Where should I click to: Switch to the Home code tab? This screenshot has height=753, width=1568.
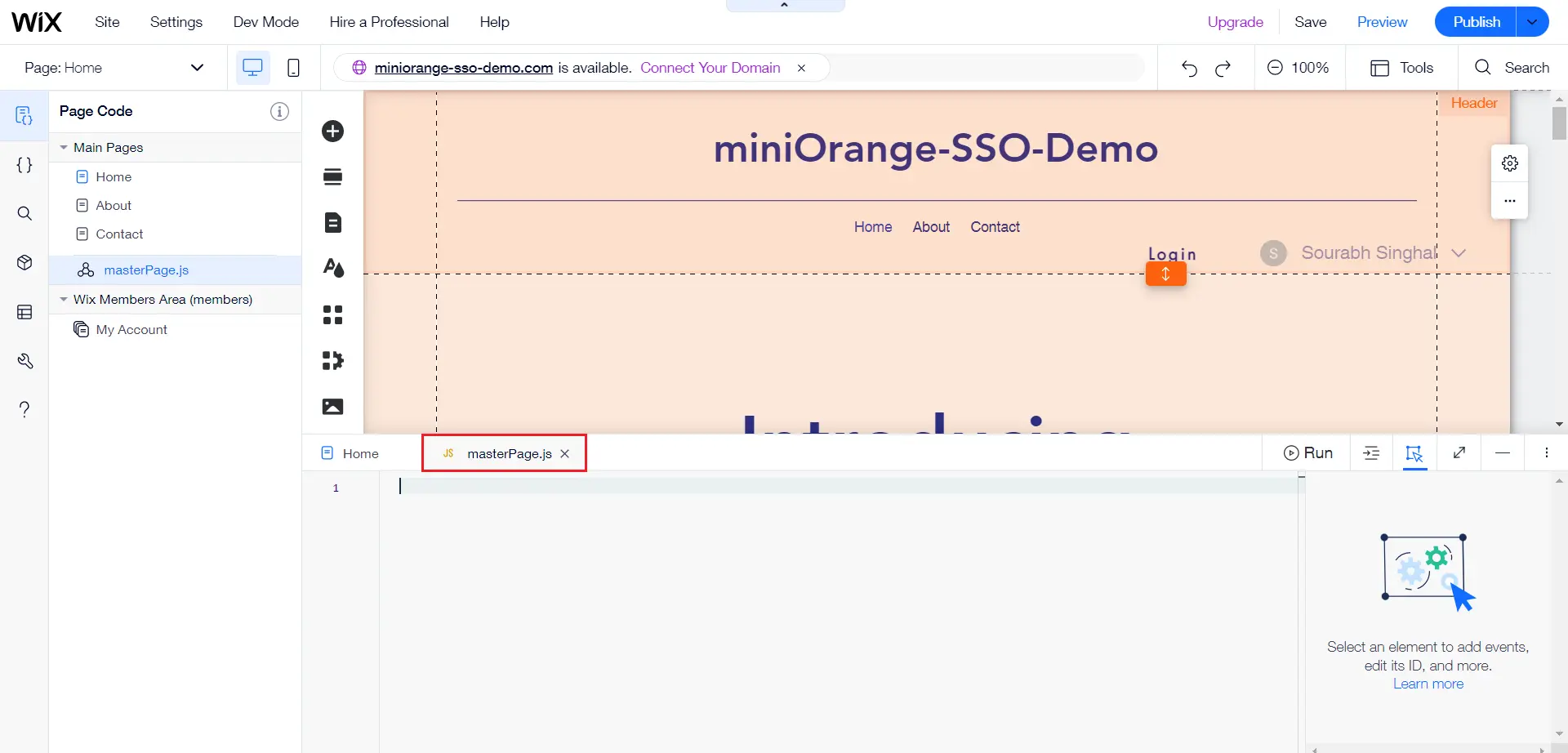(360, 453)
